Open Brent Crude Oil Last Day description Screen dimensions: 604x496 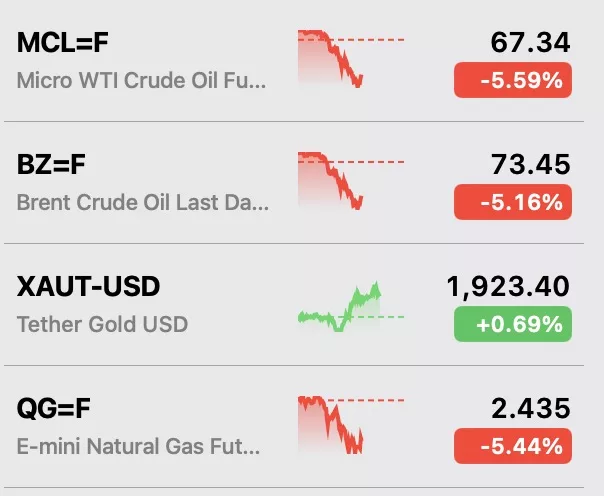(143, 203)
